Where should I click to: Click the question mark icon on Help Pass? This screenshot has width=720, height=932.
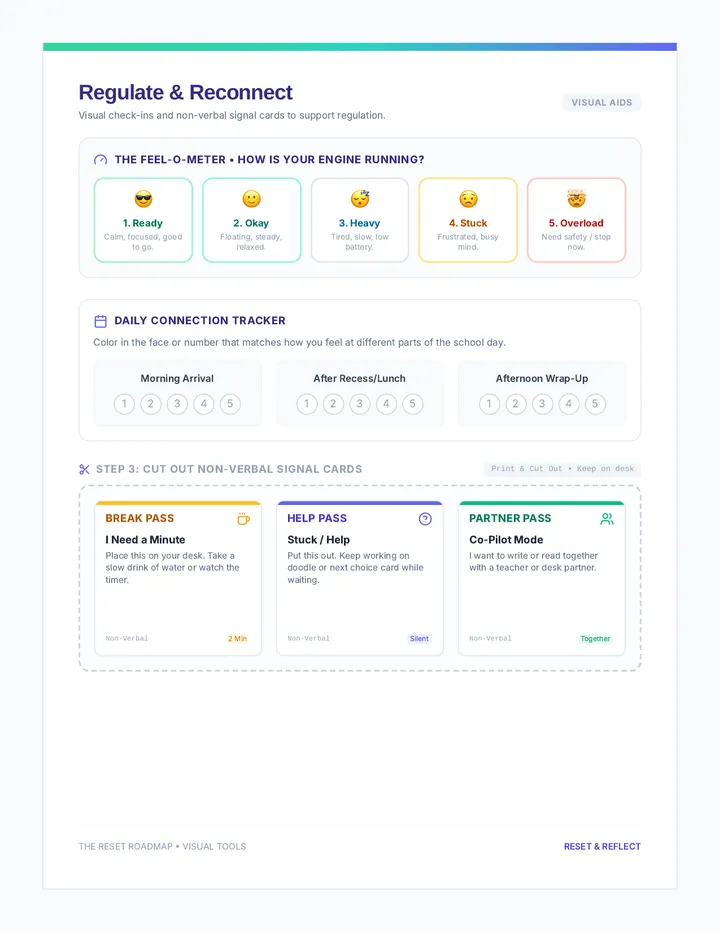425,519
